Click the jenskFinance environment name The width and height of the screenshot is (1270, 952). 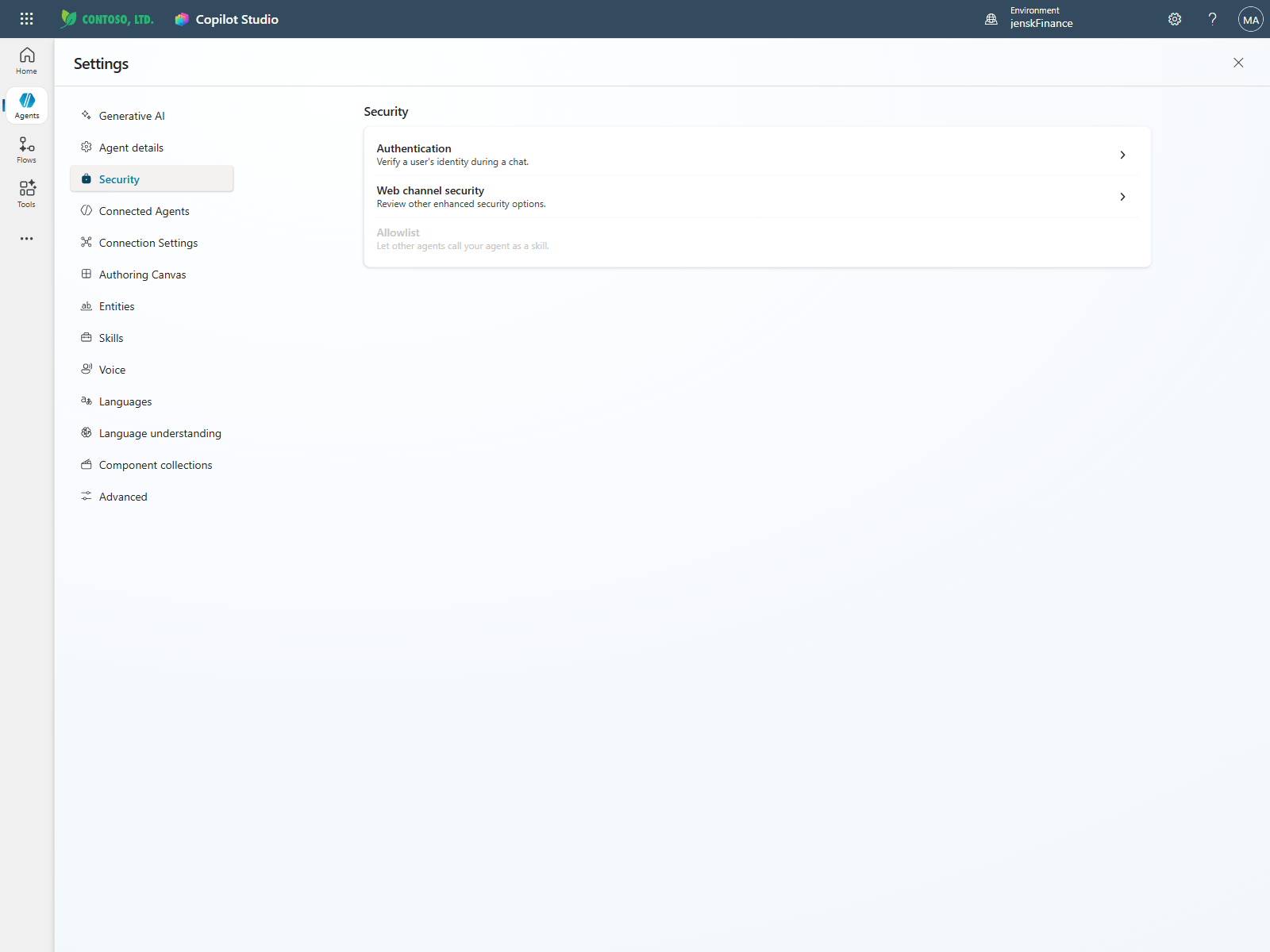[x=1041, y=24]
